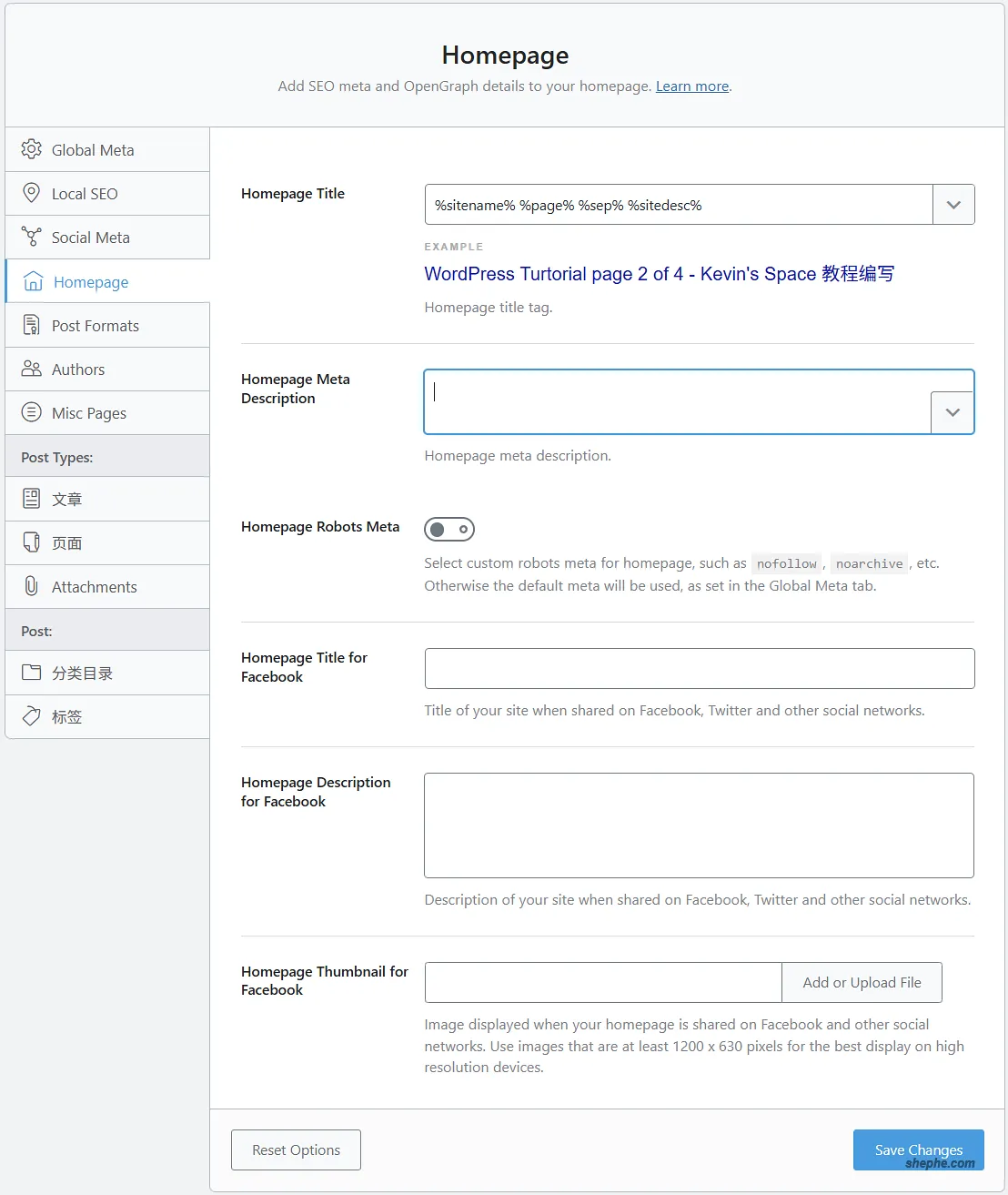This screenshot has width=1008, height=1195.
Task: Expand the Homepage Title variables dropdown
Action: click(953, 205)
